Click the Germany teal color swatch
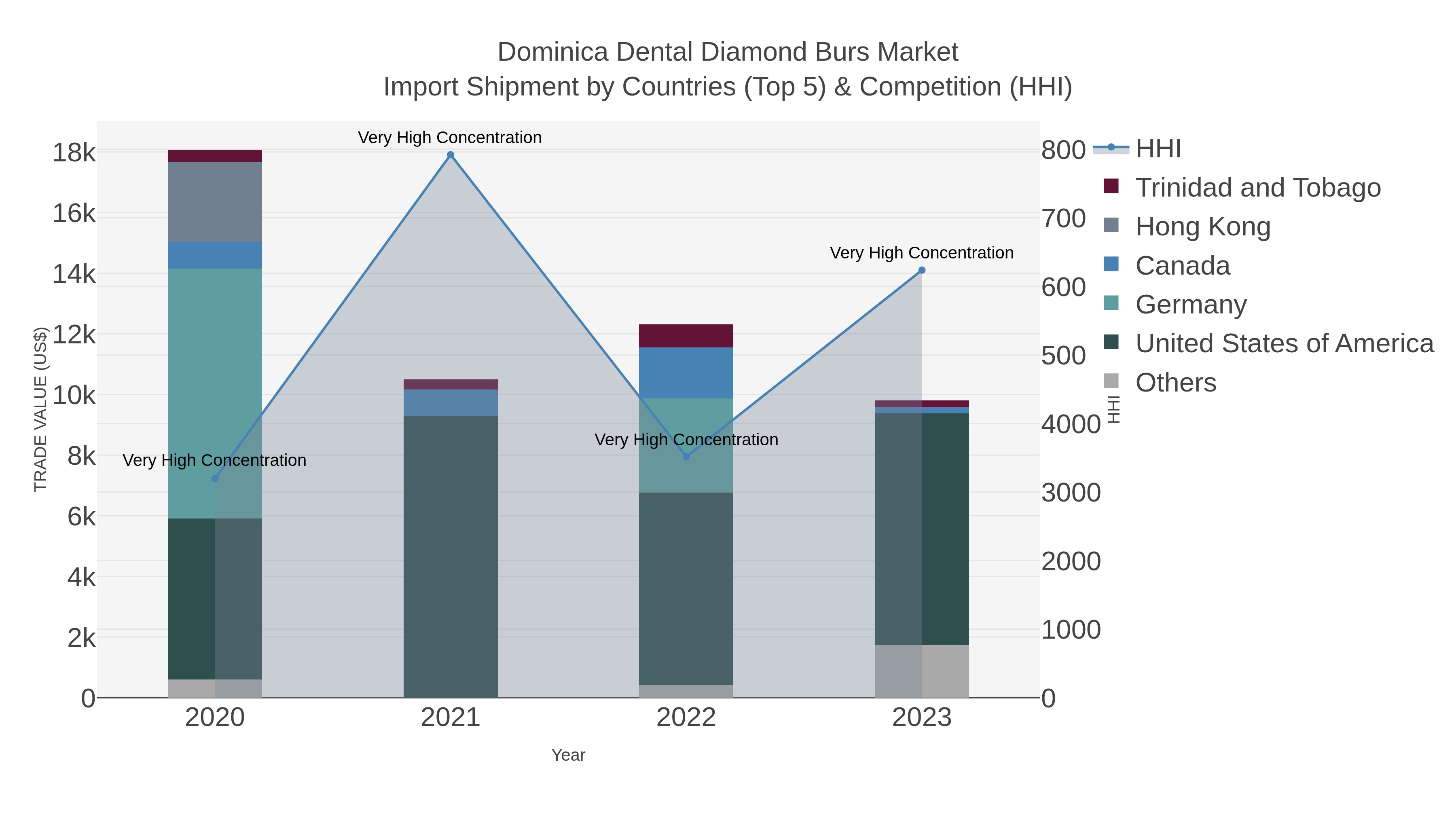The height and width of the screenshot is (819, 1456). click(1111, 303)
